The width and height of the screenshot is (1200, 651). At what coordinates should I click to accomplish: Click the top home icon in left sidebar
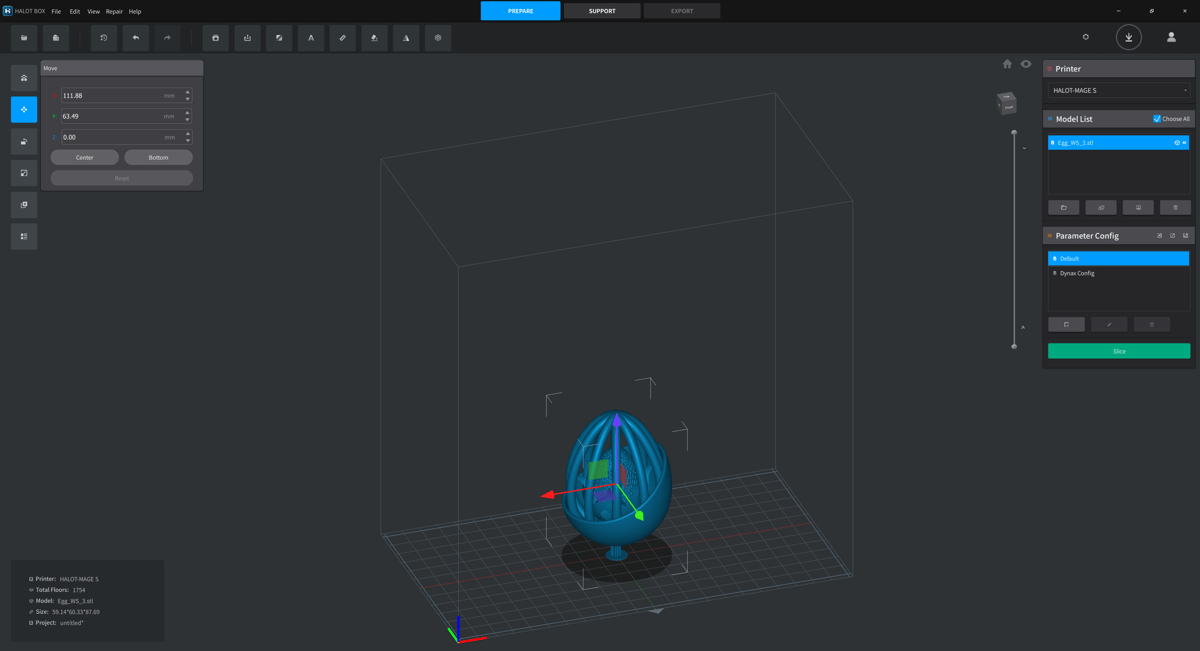24,78
